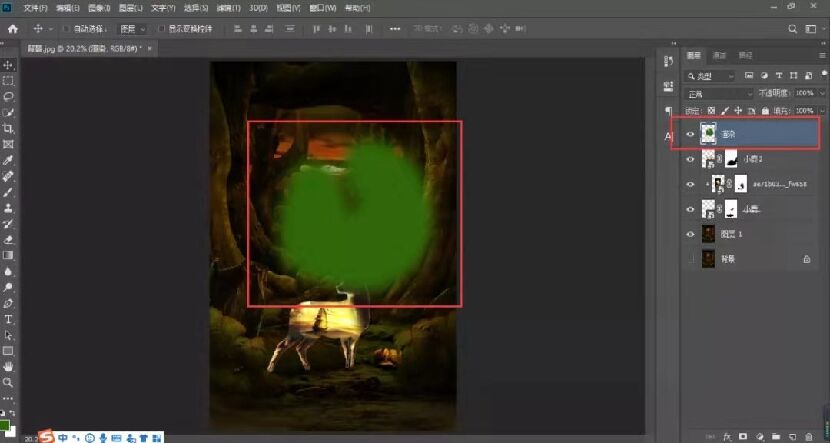The image size is (830, 443).
Task: Toggle the 显示变换控件 checkbox
Action: pos(162,29)
